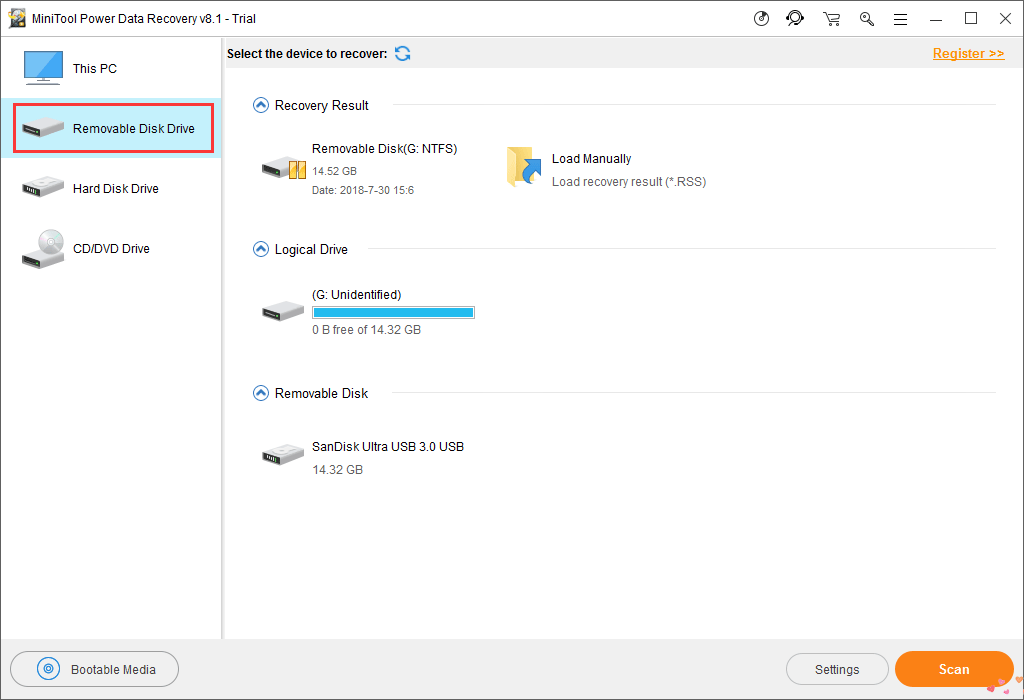Image resolution: width=1024 pixels, height=700 pixels.
Task: Click the Register link
Action: pos(967,53)
